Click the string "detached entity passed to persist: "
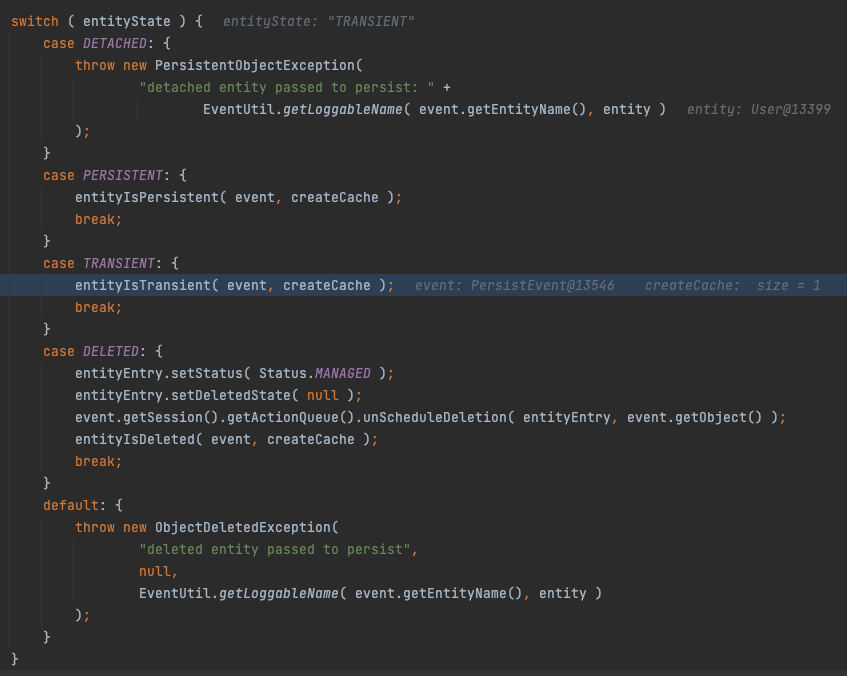This screenshot has height=676, width=847. [287, 88]
